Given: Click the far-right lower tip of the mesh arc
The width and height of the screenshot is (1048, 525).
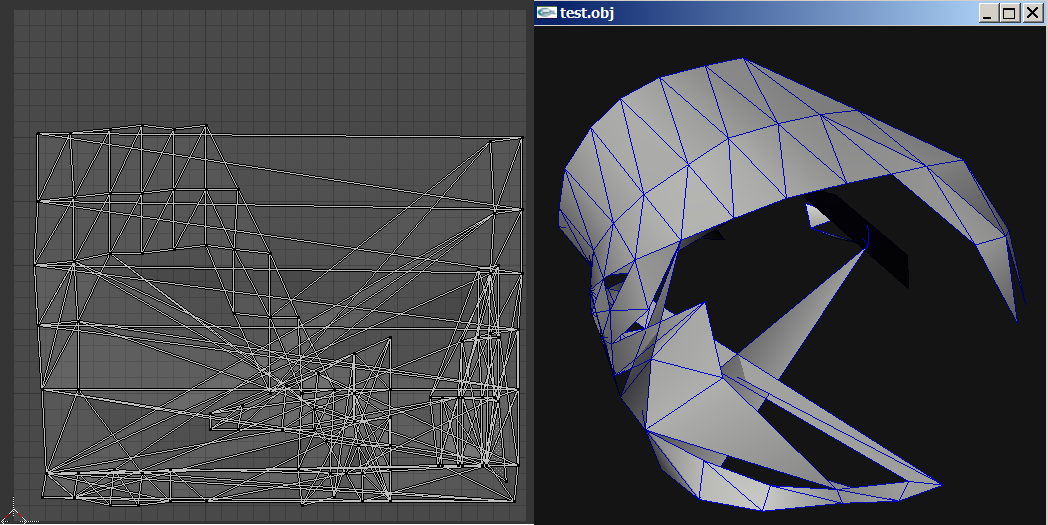Looking at the screenshot, I should coord(1017,321).
